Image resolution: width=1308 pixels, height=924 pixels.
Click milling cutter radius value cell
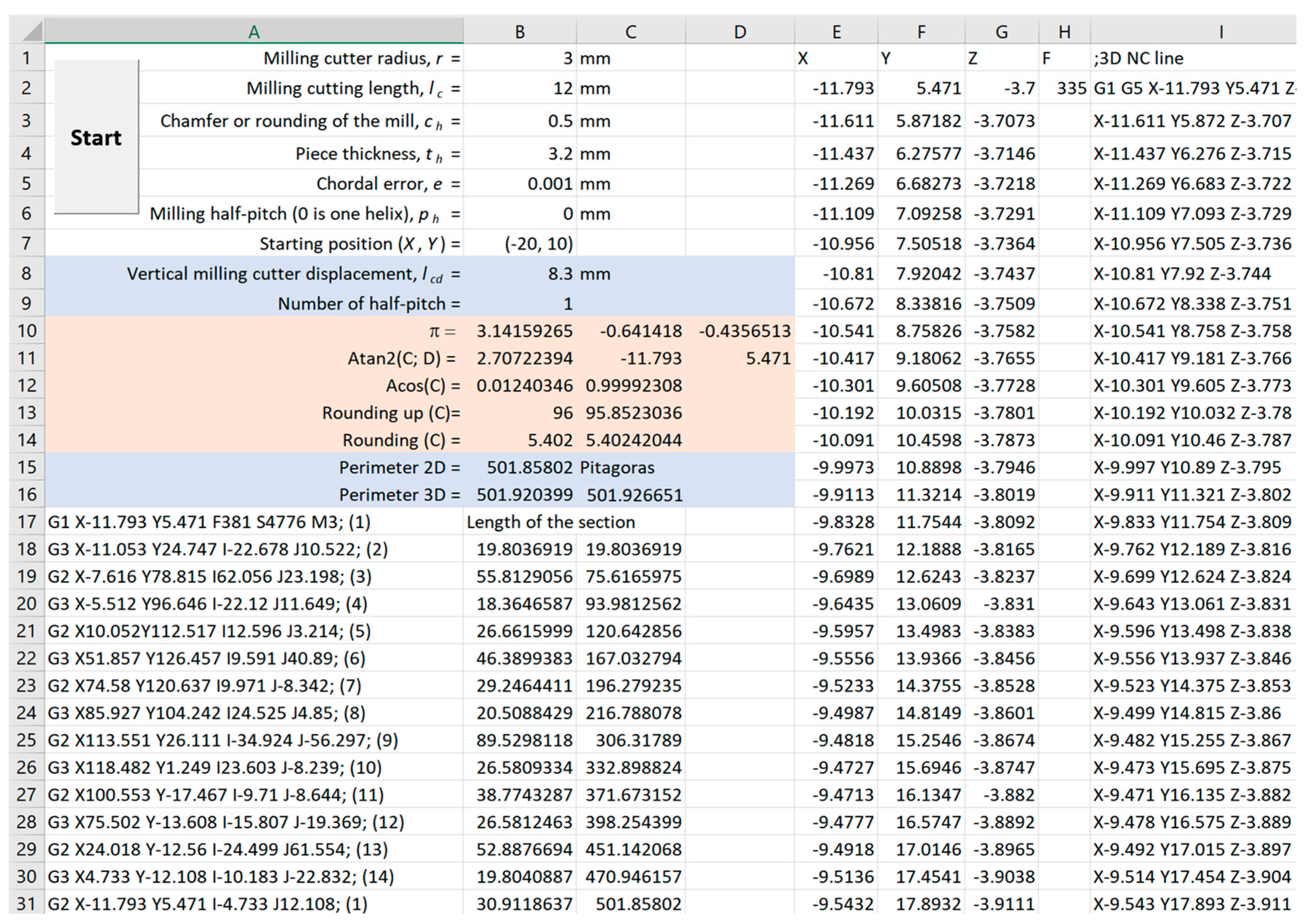click(519, 58)
